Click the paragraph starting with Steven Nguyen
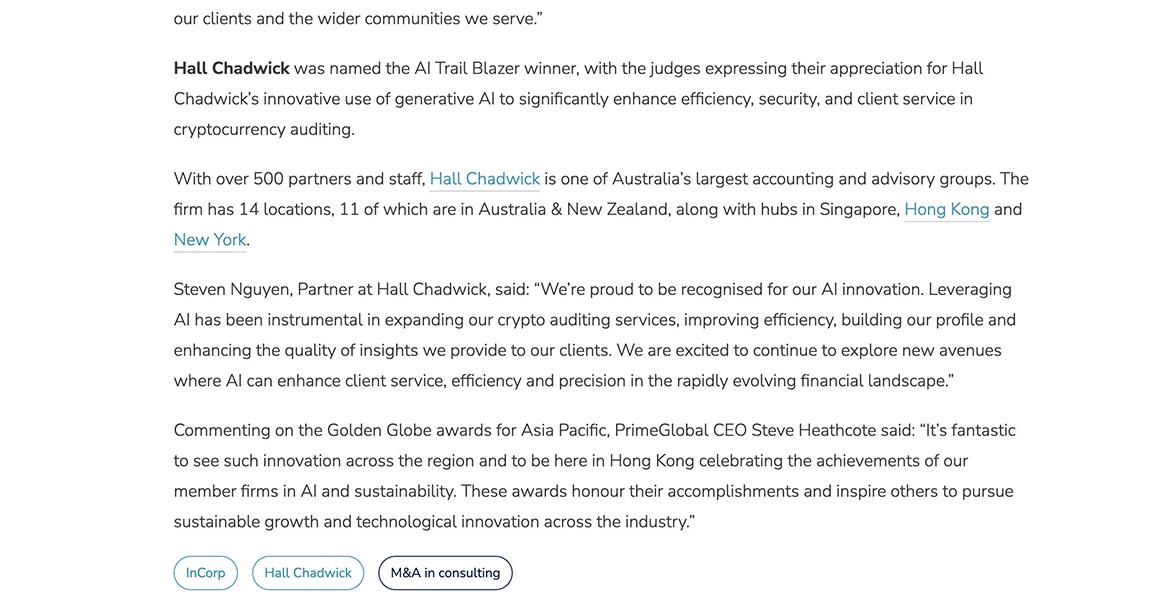Viewport: 1173px width, 607px height. (595, 335)
